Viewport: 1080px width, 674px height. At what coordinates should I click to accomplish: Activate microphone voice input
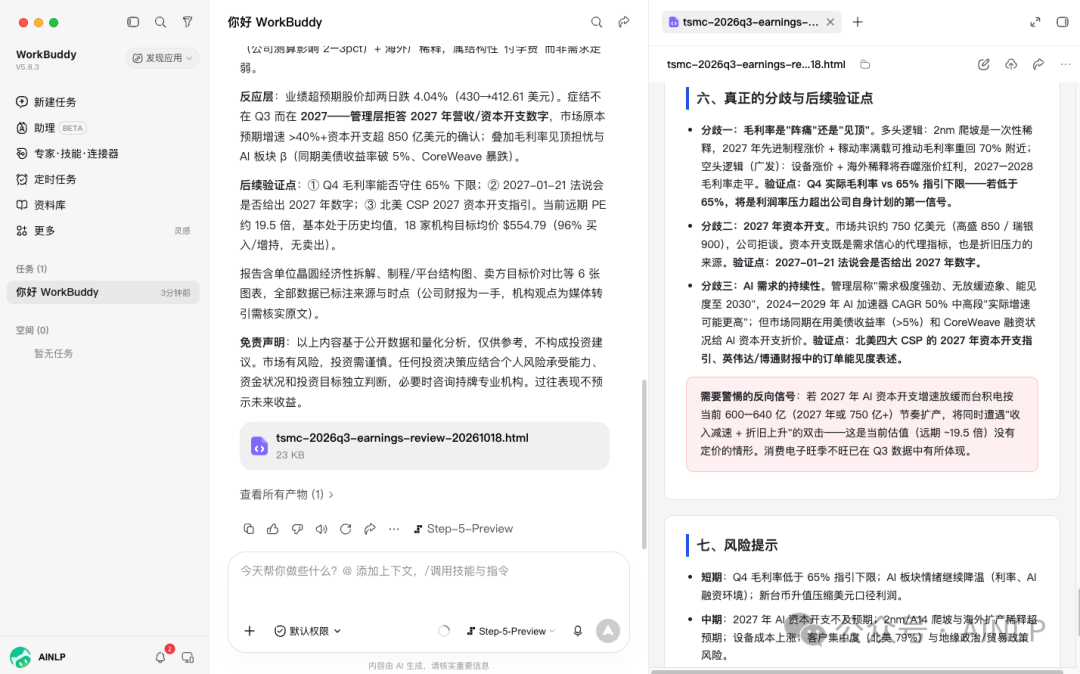578,631
